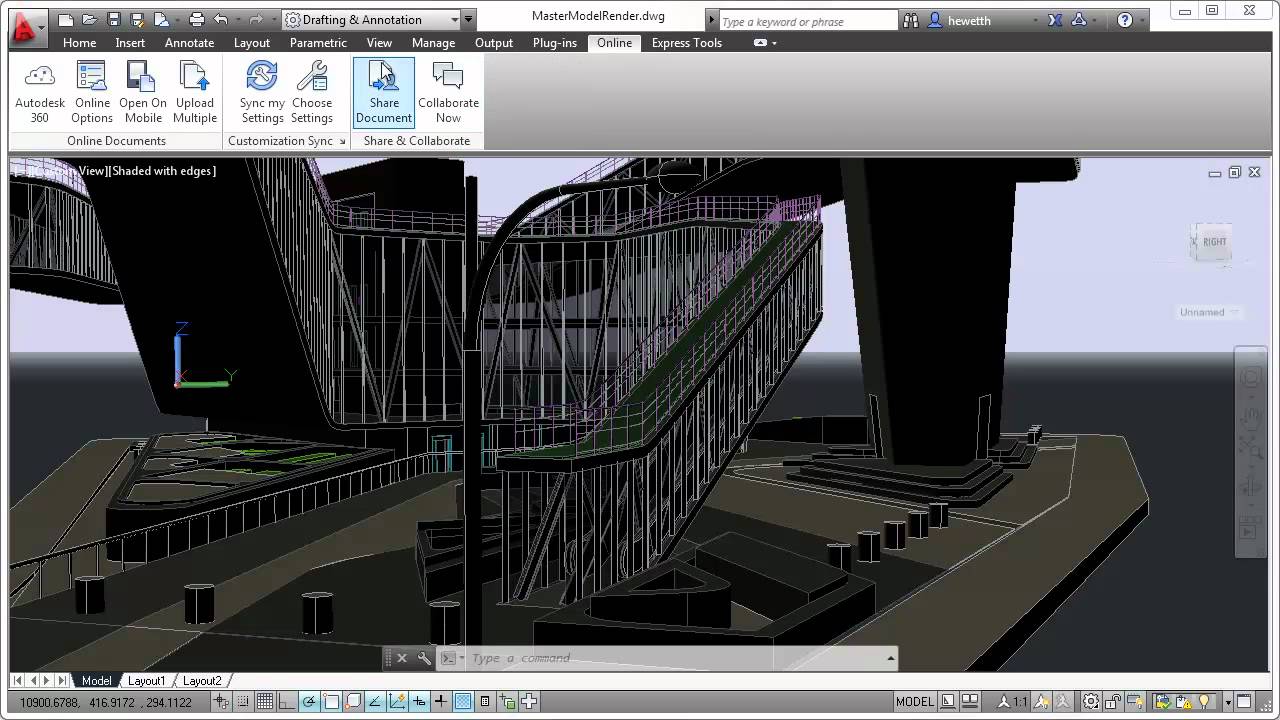The width and height of the screenshot is (1280, 720).
Task: Switch to the Express Tools ribbon tab
Action: [686, 43]
